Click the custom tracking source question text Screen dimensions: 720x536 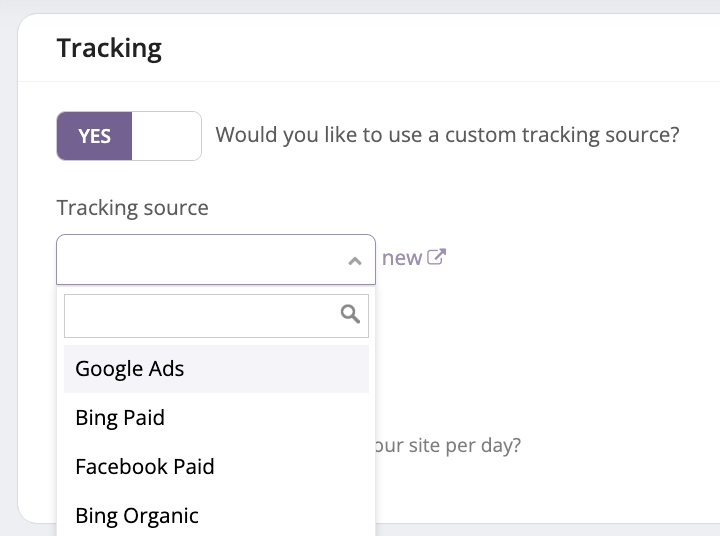point(447,135)
